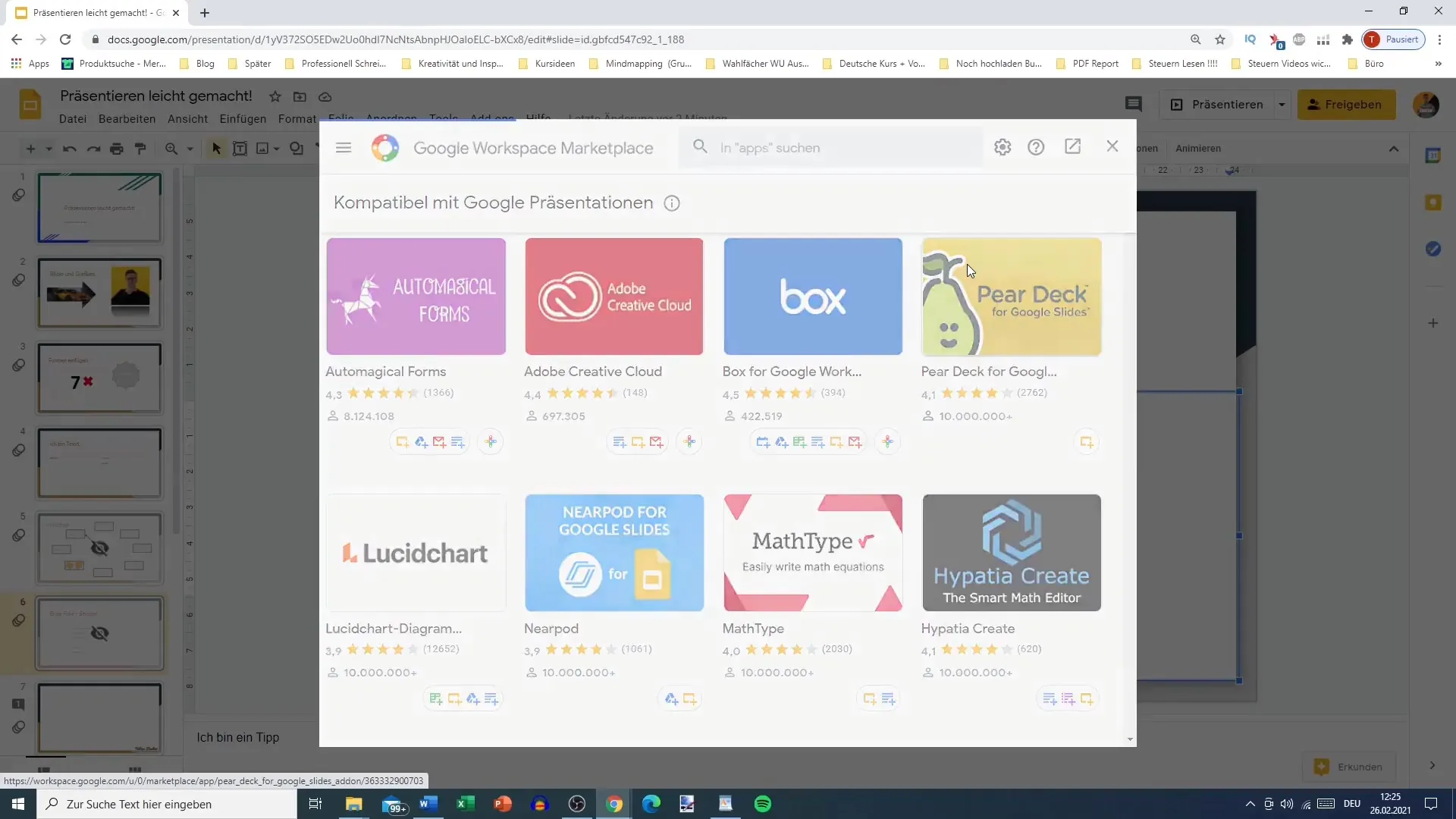Click the 'Automagical Forms' title text
Screen dimensions: 1456x819
386,372
